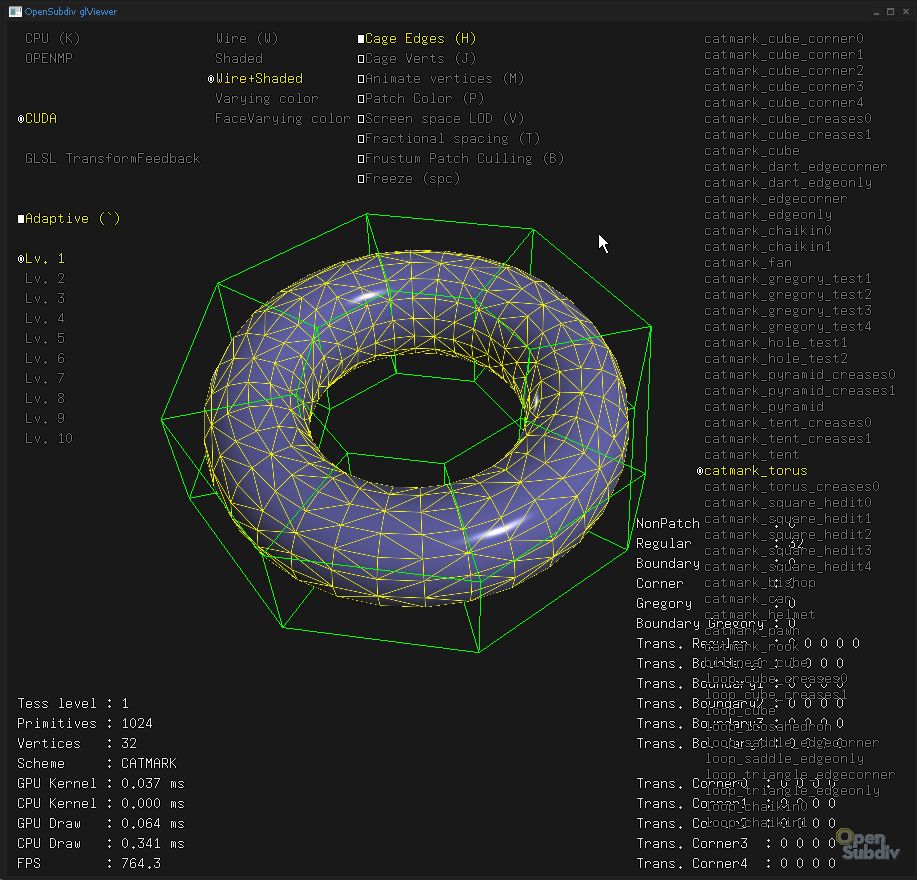This screenshot has width=917, height=880.
Task: Choose the catmark_pyramid model
Action: coord(764,407)
